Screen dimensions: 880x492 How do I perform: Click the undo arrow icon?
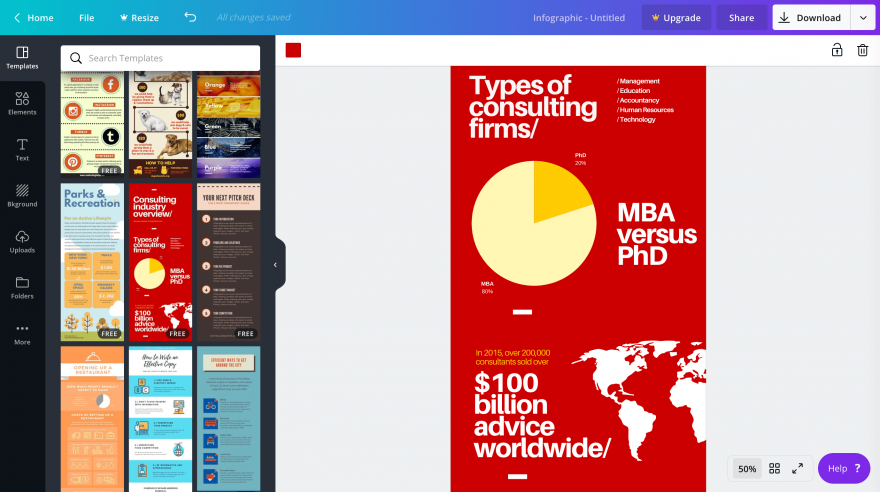(x=190, y=18)
